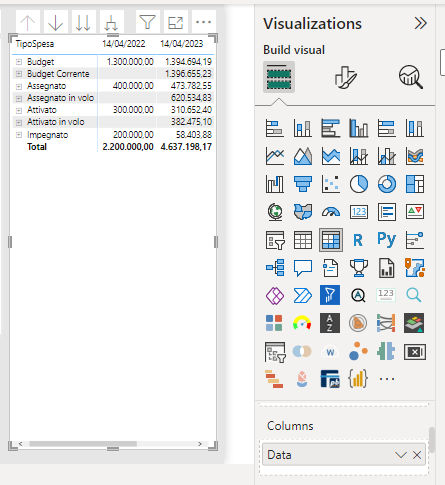The width and height of the screenshot is (445, 485).
Task: Expand the Budget Corrente row
Action: pos(19,74)
